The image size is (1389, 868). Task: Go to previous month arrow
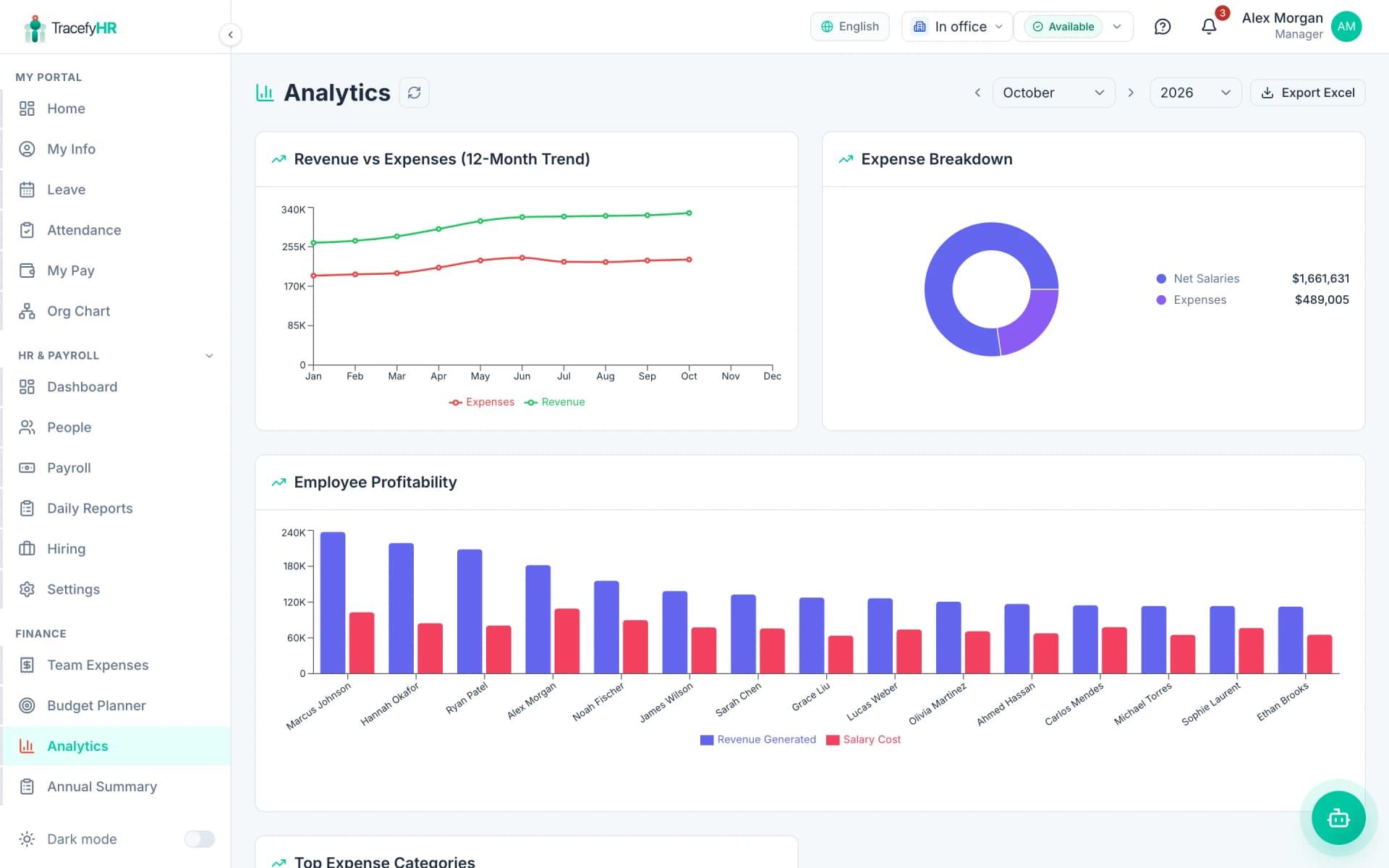(x=977, y=93)
